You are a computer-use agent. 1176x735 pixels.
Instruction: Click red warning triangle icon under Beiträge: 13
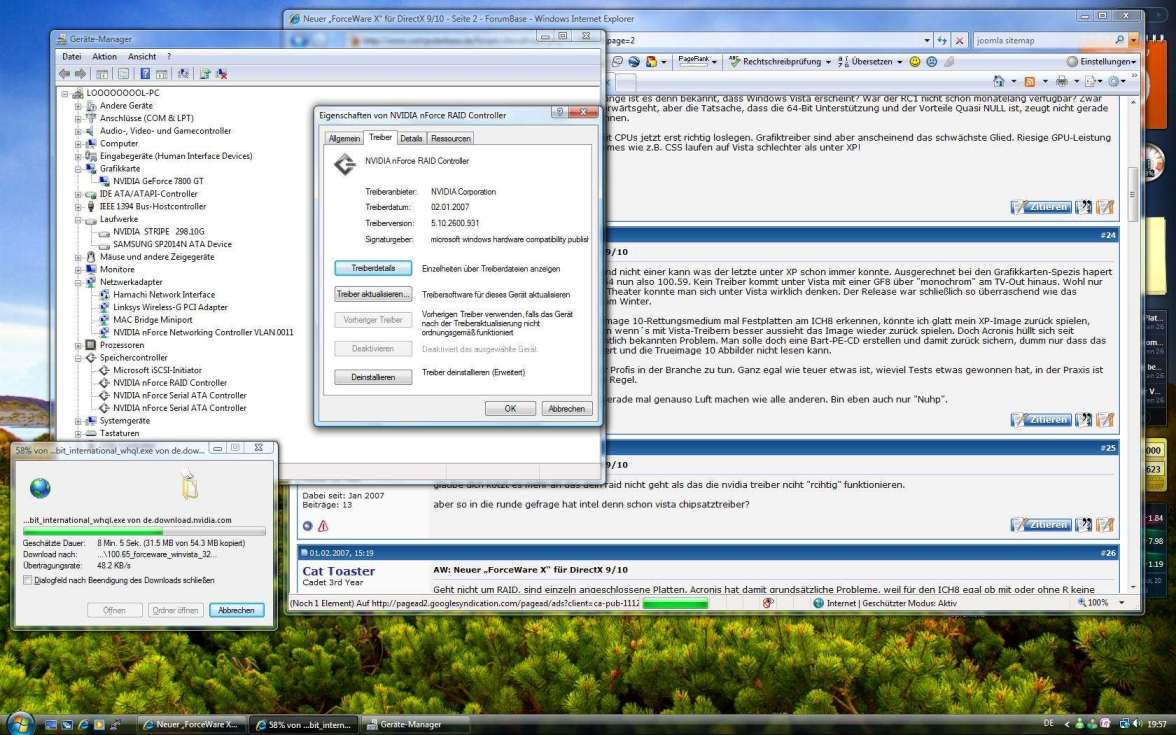tap(323, 526)
